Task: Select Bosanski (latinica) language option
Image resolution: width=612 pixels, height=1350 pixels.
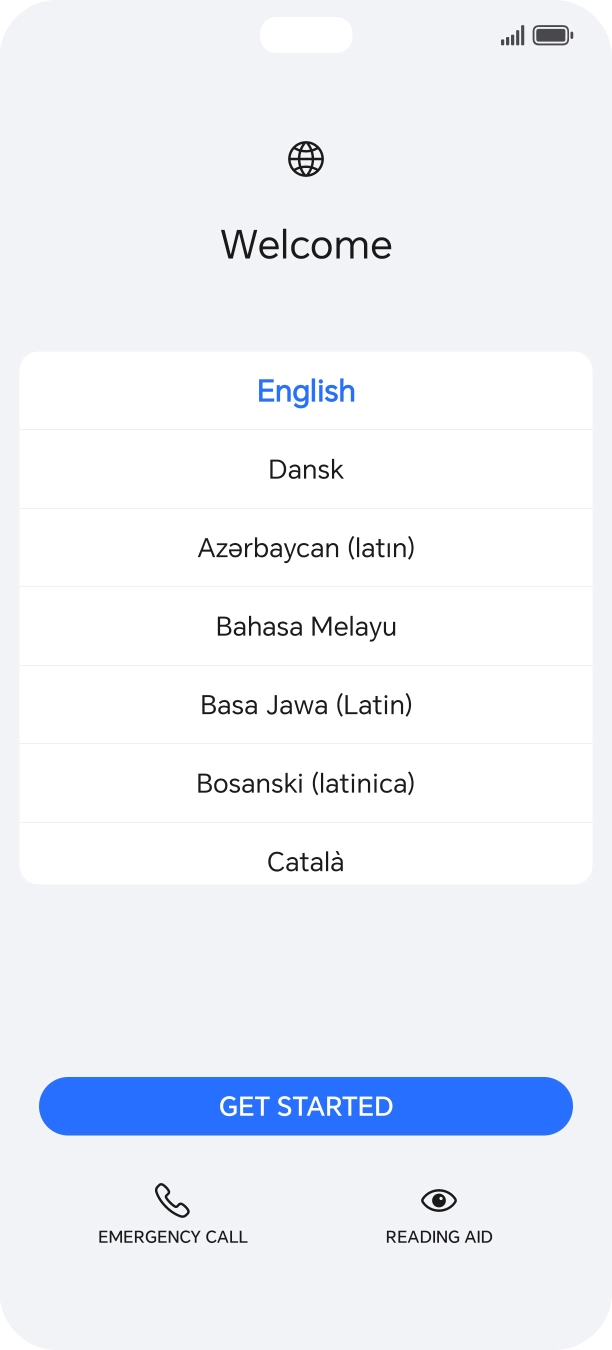Action: [x=306, y=783]
